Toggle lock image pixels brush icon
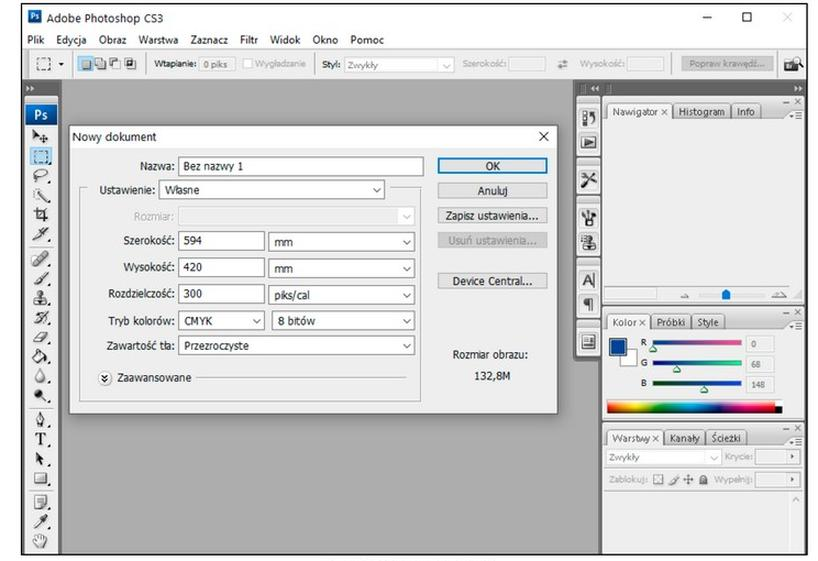Image resolution: width=818 pixels, height=561 pixels. pyautogui.click(x=674, y=479)
